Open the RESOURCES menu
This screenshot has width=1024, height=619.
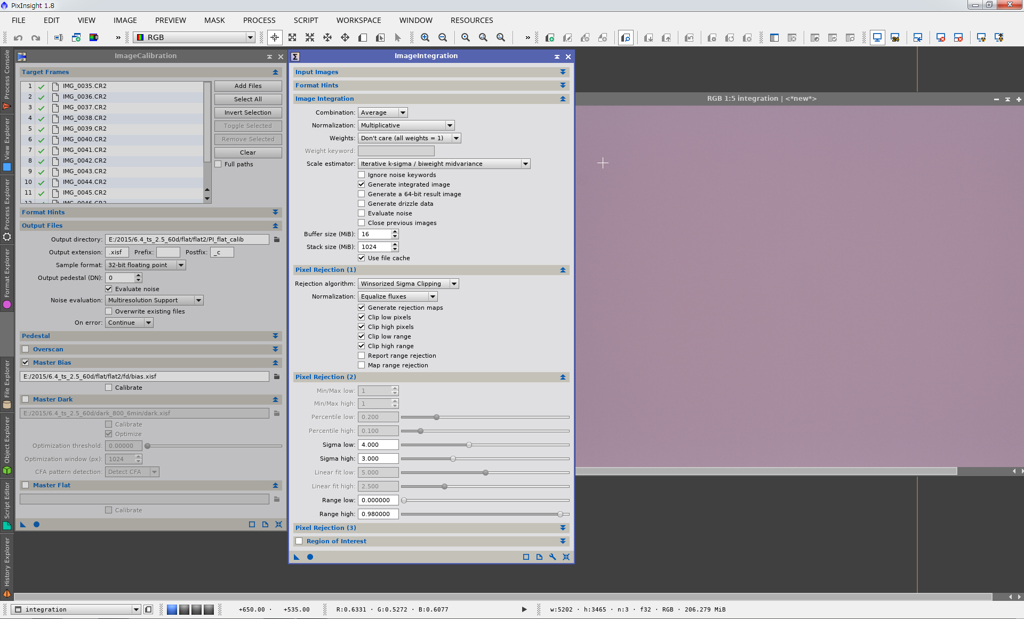(472, 20)
